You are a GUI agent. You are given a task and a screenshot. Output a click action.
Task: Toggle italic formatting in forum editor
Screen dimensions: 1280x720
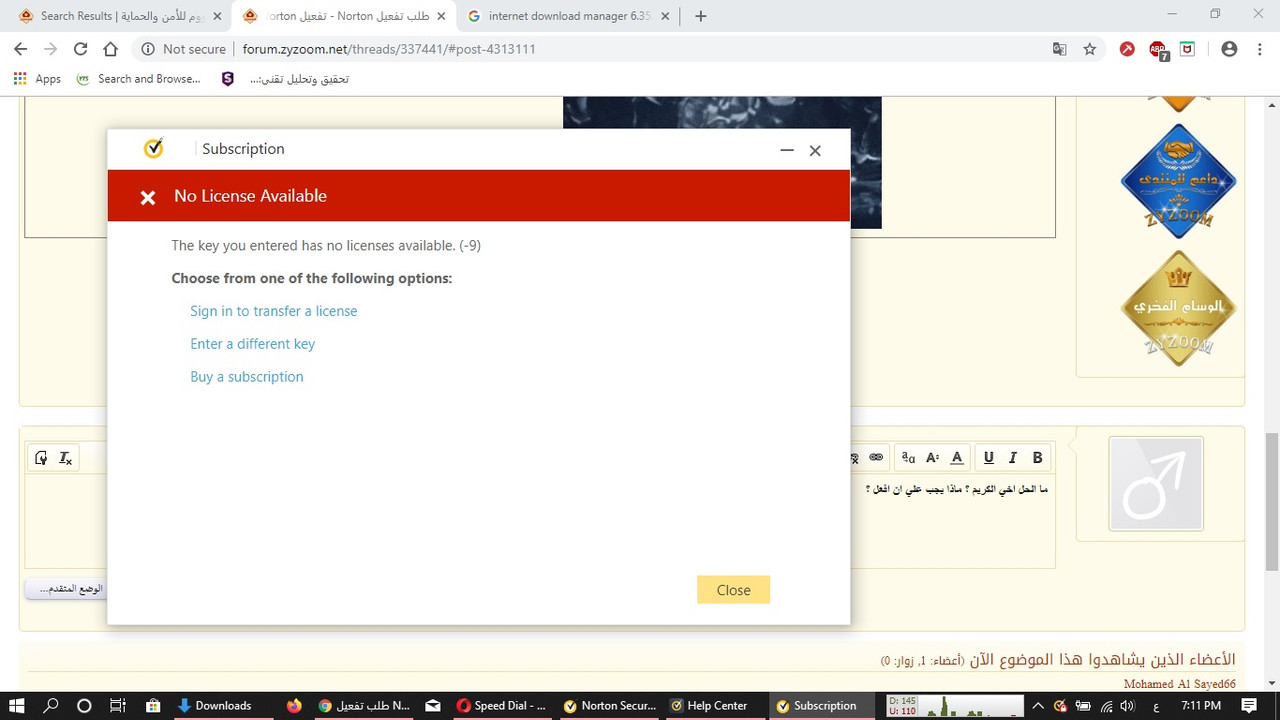pos(1012,457)
